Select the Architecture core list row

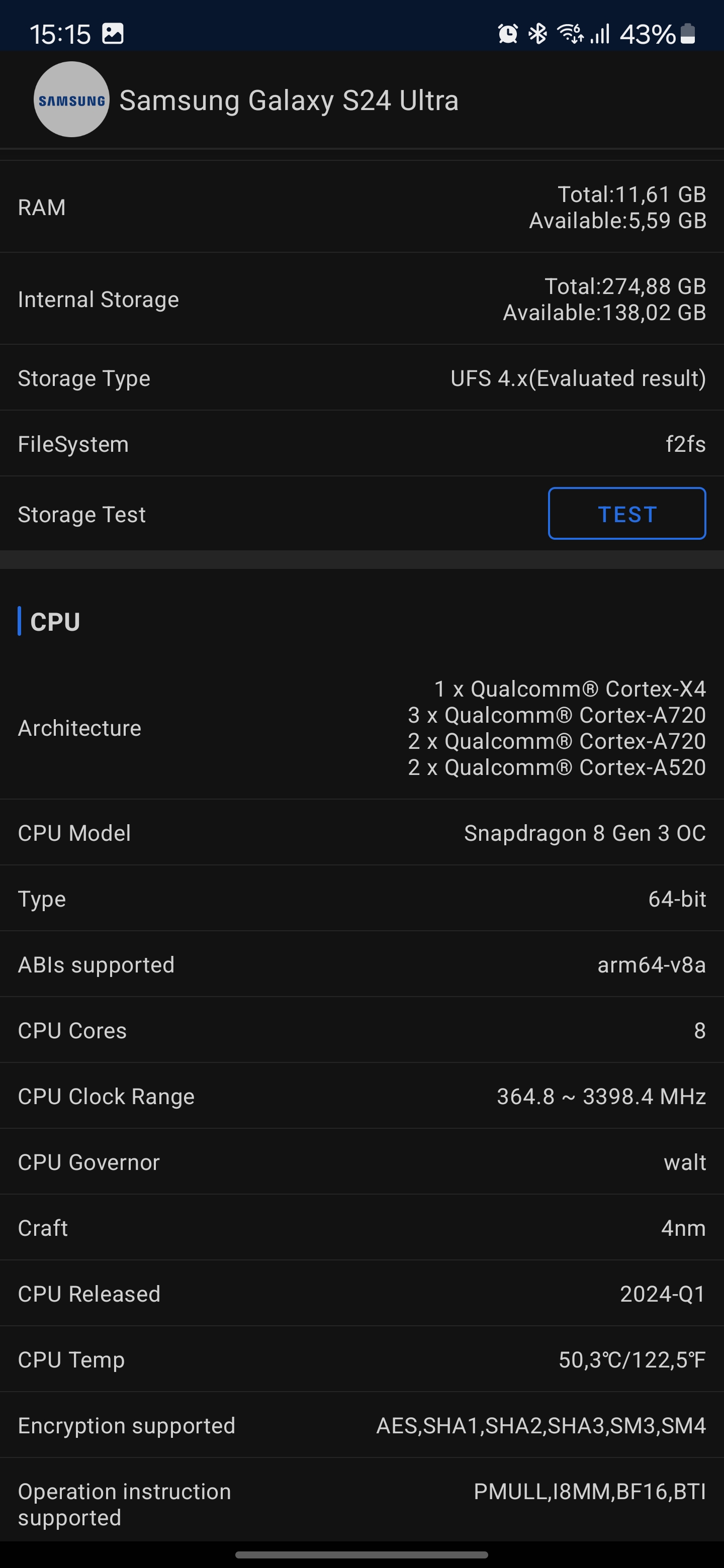click(x=361, y=728)
